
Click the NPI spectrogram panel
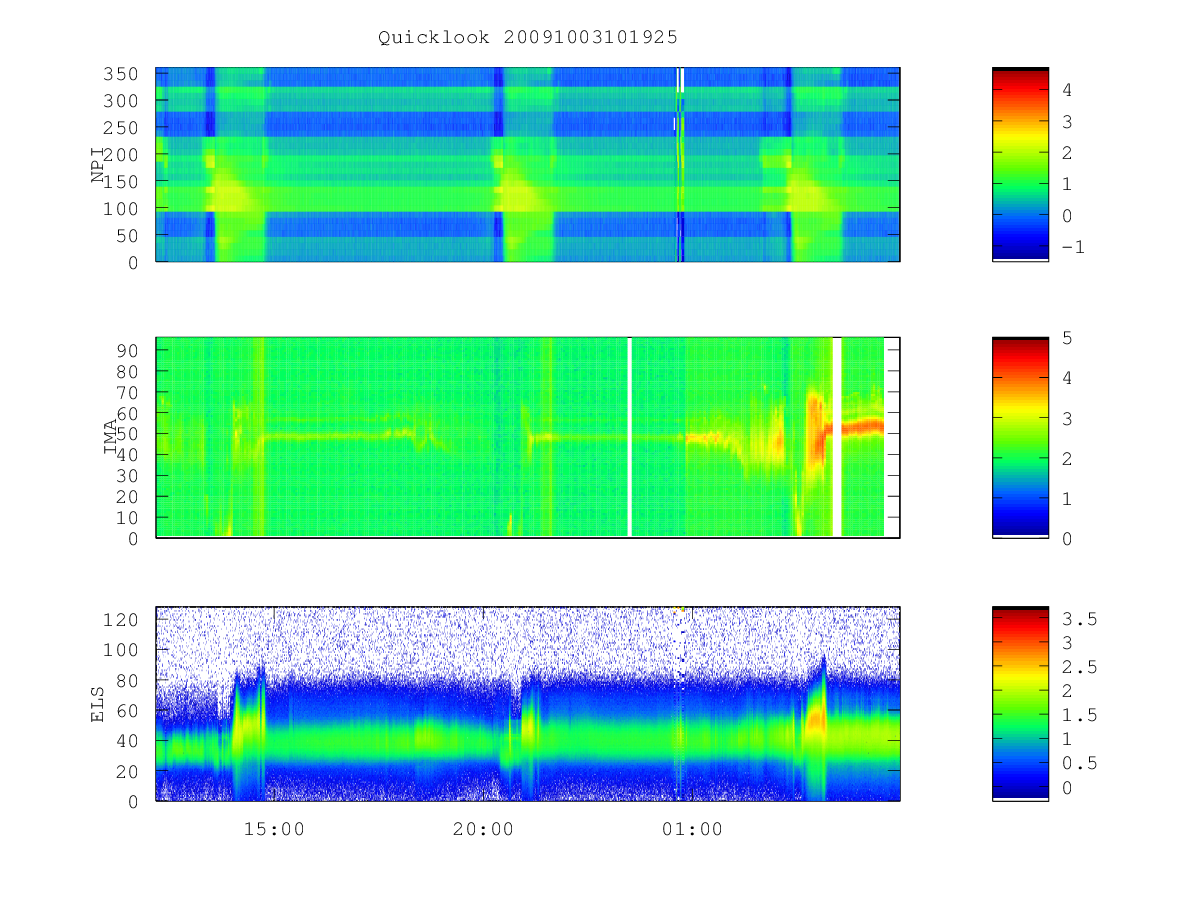click(x=528, y=164)
